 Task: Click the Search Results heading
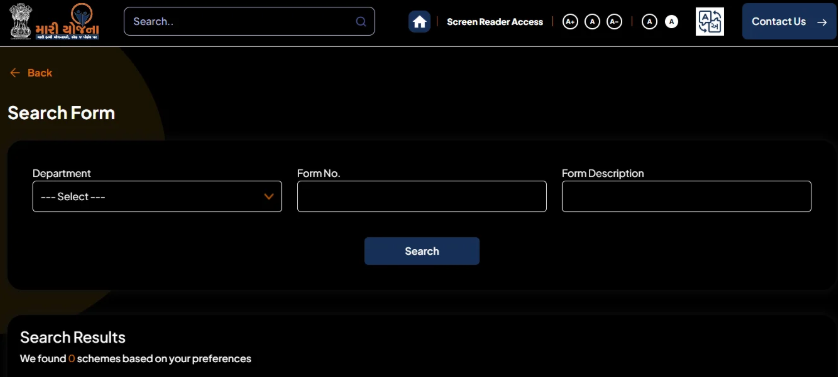[x=73, y=337]
